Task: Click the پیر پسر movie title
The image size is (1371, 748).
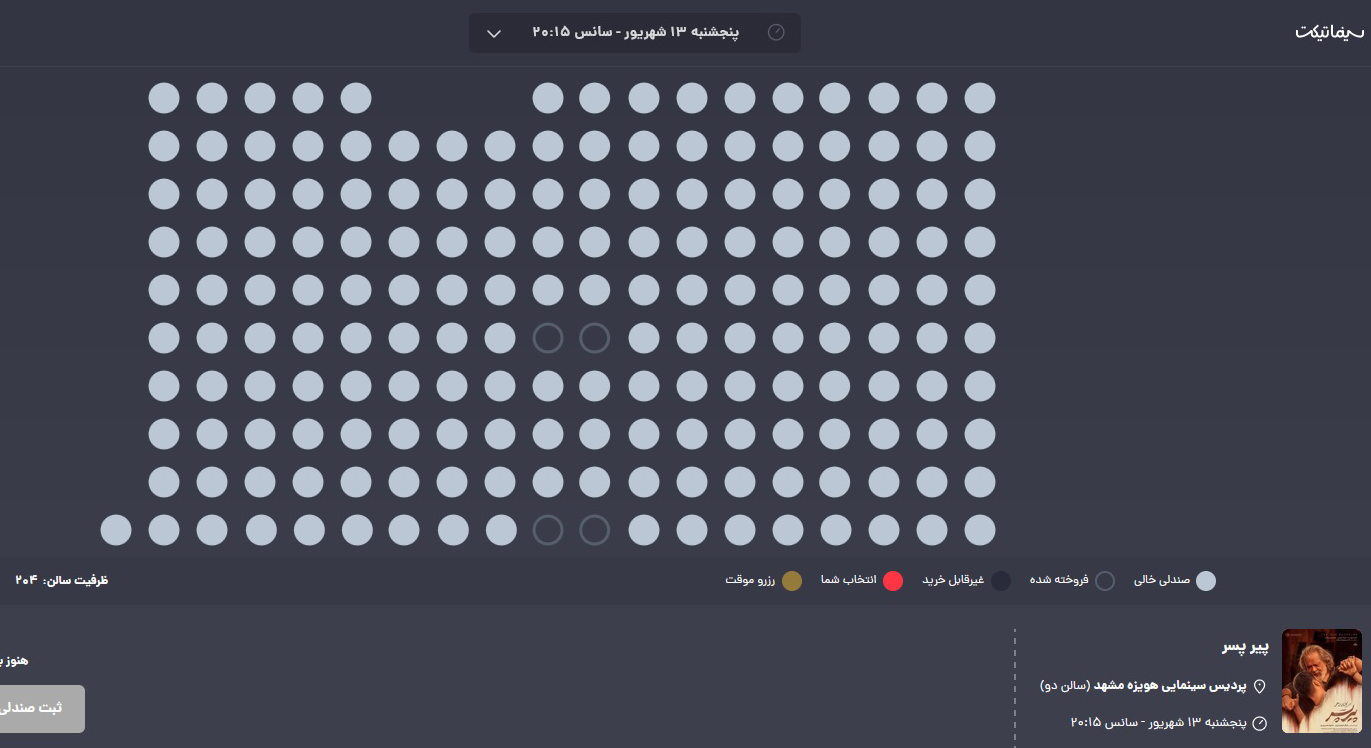Action: click(x=1244, y=647)
